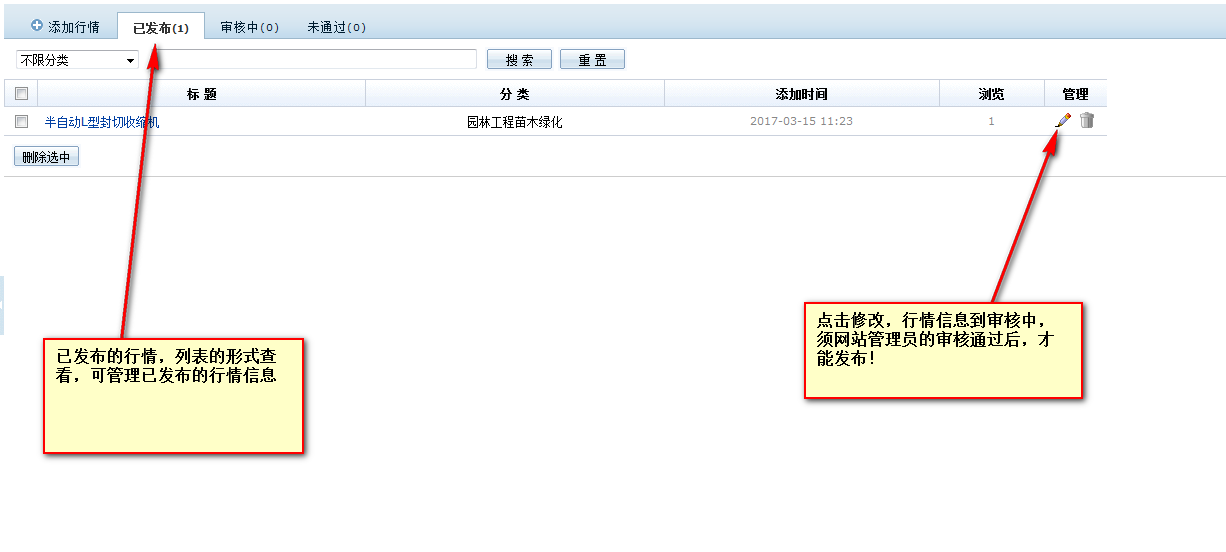Viewport: 1226px width, 552px height.
Task: Click the pencil edit icon in 管理 column
Action: 1063,121
